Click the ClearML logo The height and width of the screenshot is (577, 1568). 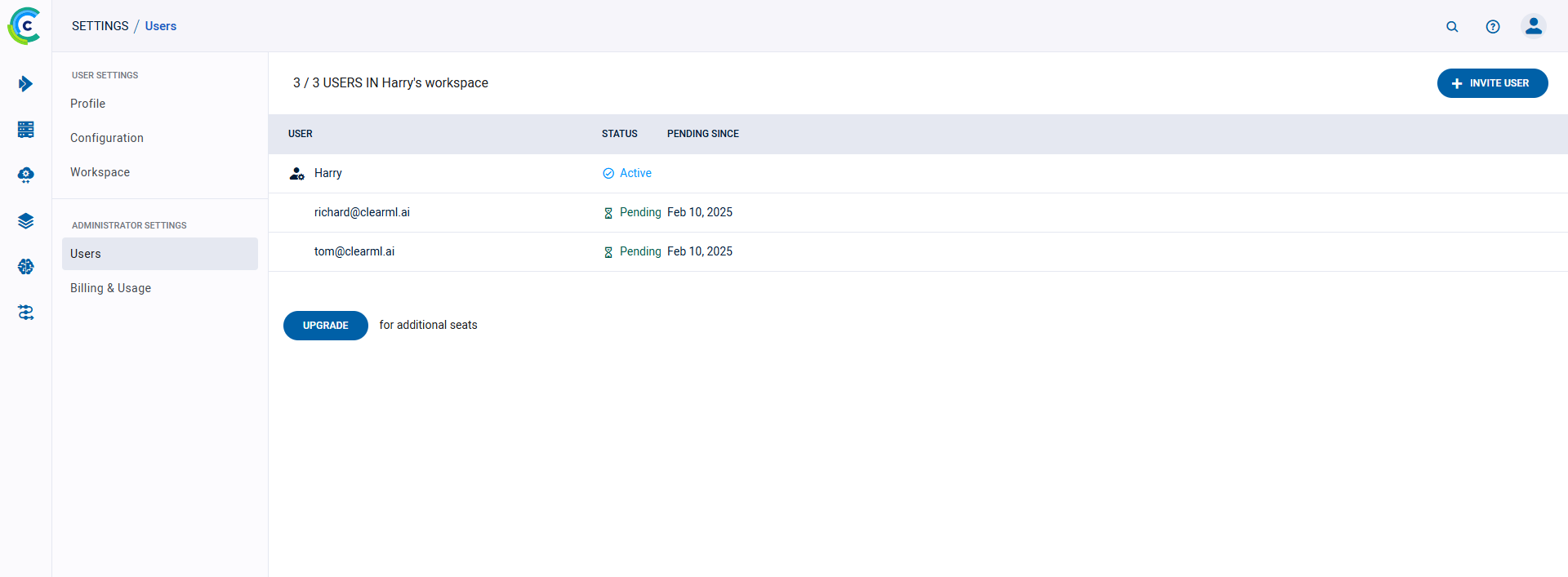tap(24, 26)
